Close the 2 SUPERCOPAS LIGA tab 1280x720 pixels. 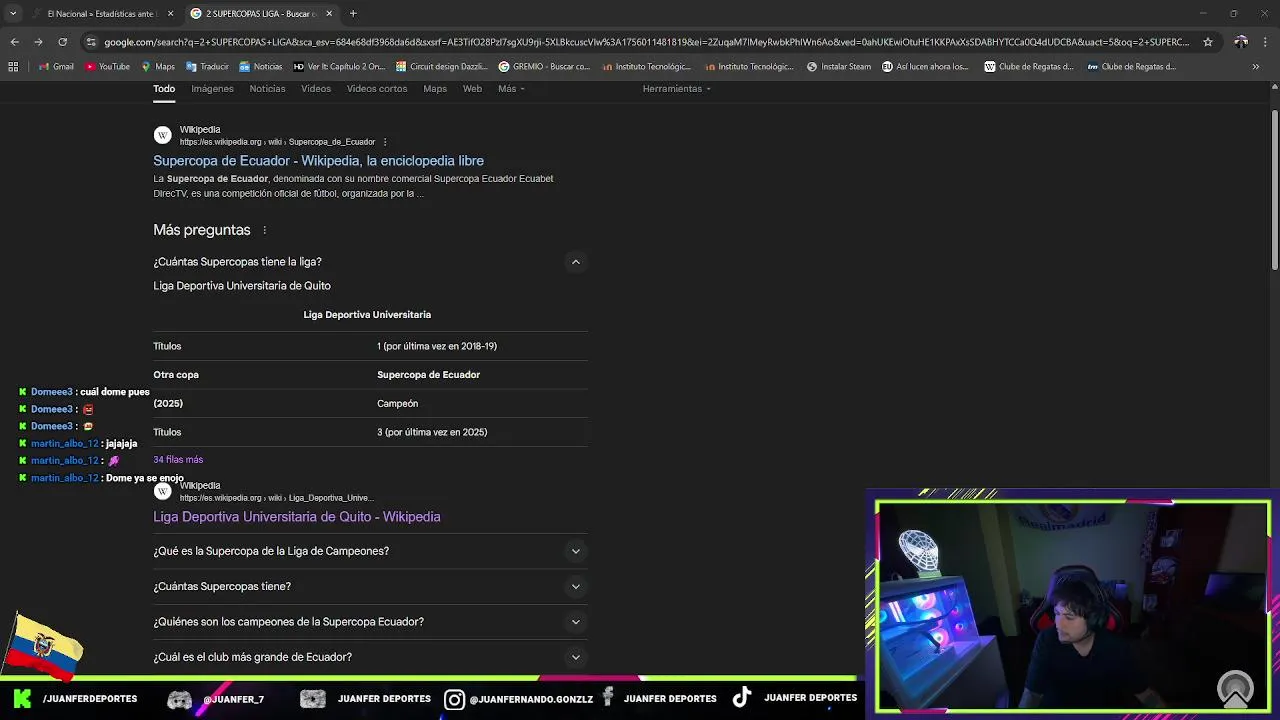[329, 14]
